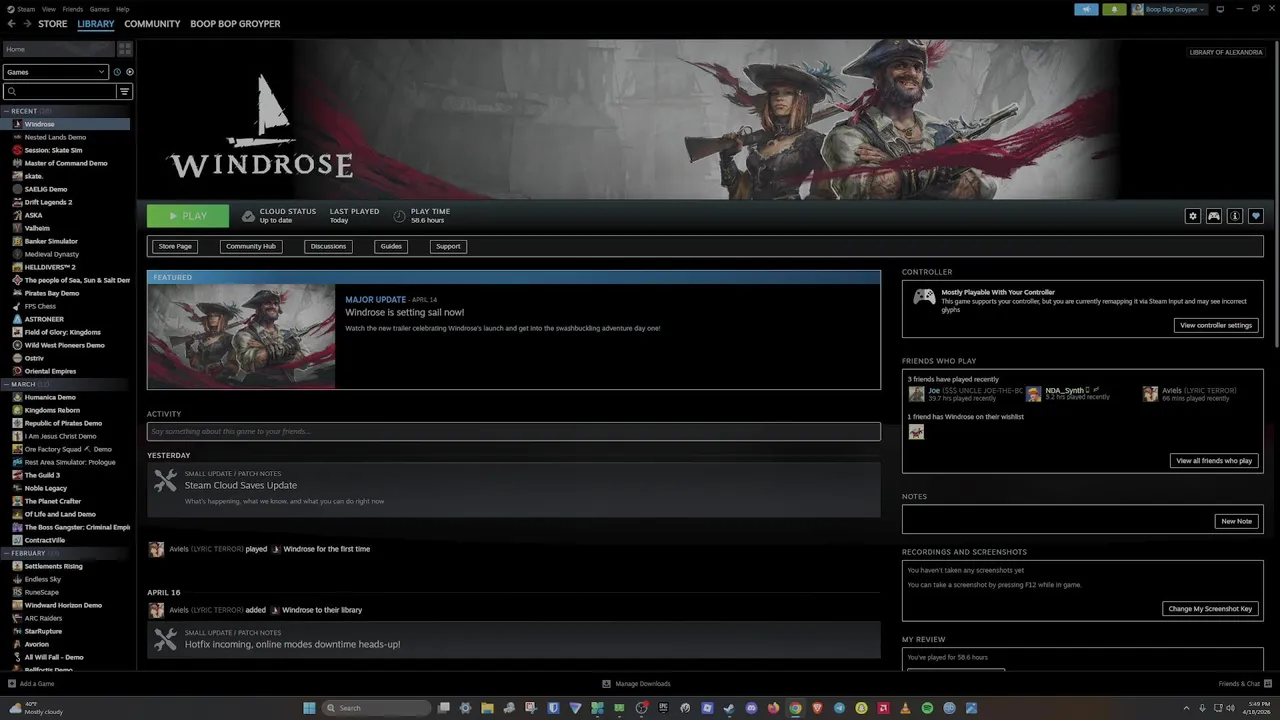Open controller layout icon below banner
The height and width of the screenshot is (720, 1280).
click(x=1214, y=216)
